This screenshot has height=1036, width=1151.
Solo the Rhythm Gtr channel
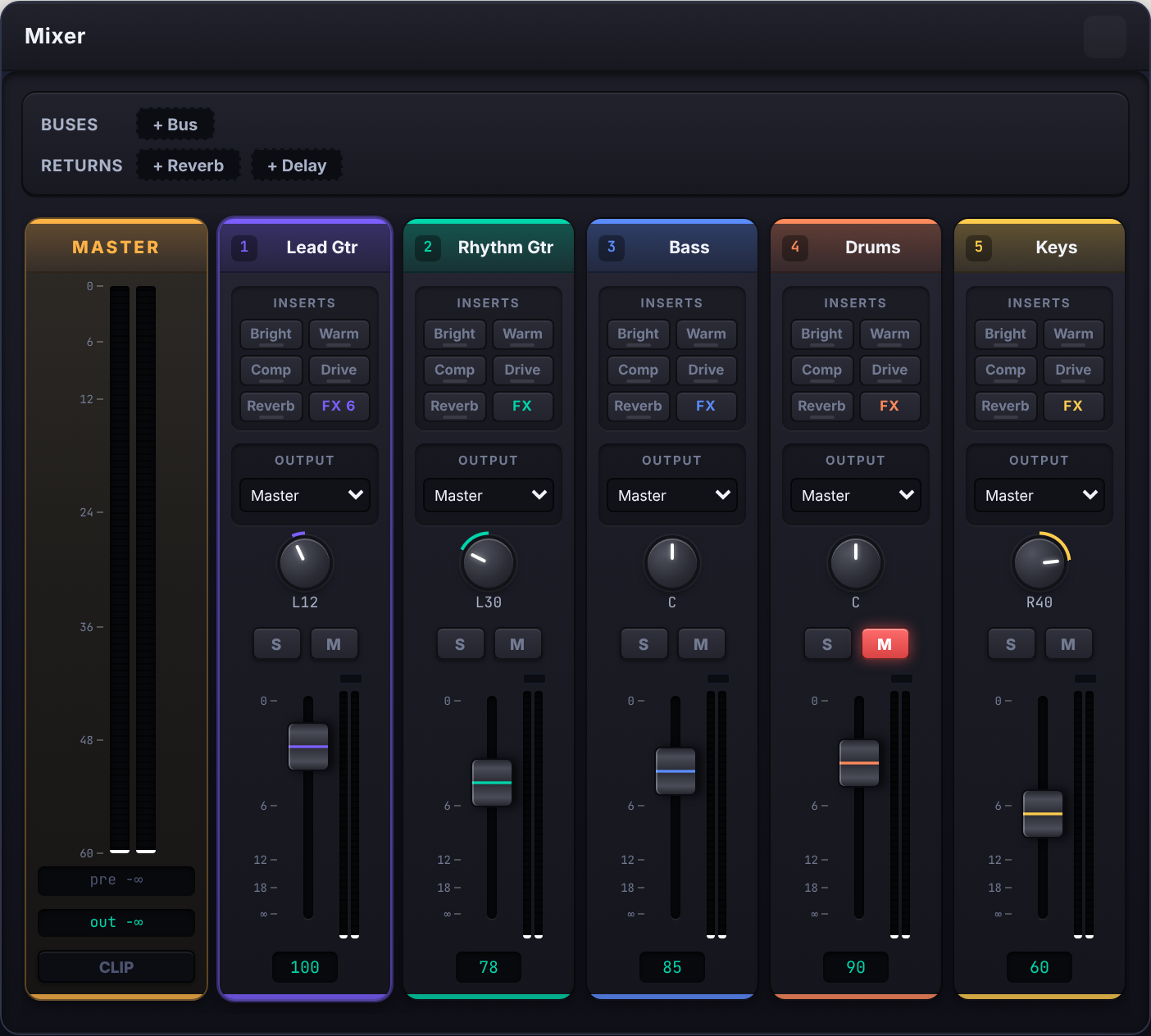click(x=460, y=644)
